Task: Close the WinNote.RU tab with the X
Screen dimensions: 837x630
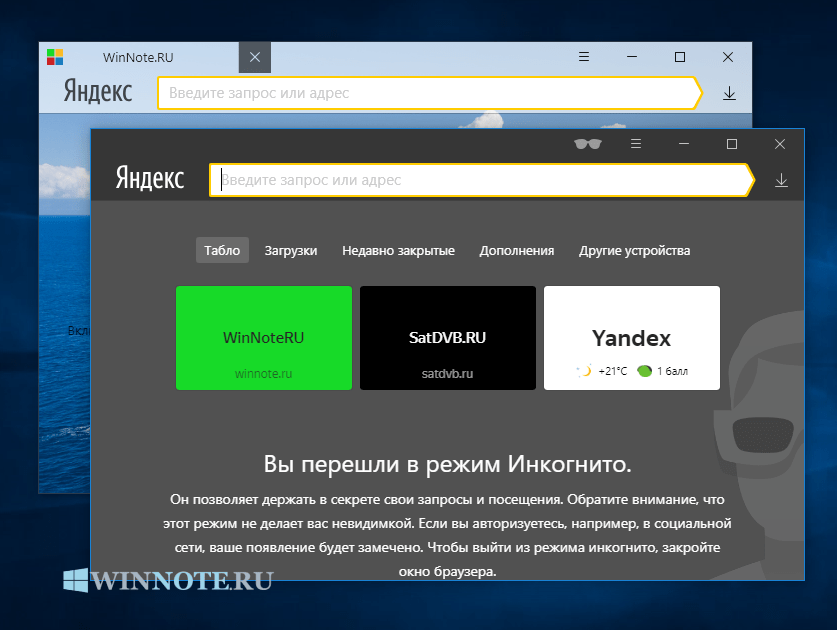Action: [255, 57]
